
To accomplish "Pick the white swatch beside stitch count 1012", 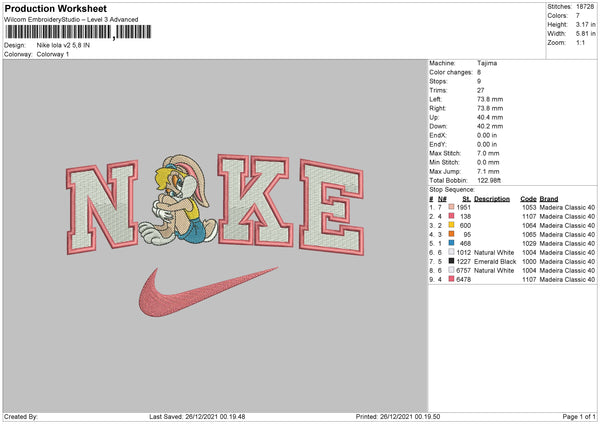I will 451,252.
